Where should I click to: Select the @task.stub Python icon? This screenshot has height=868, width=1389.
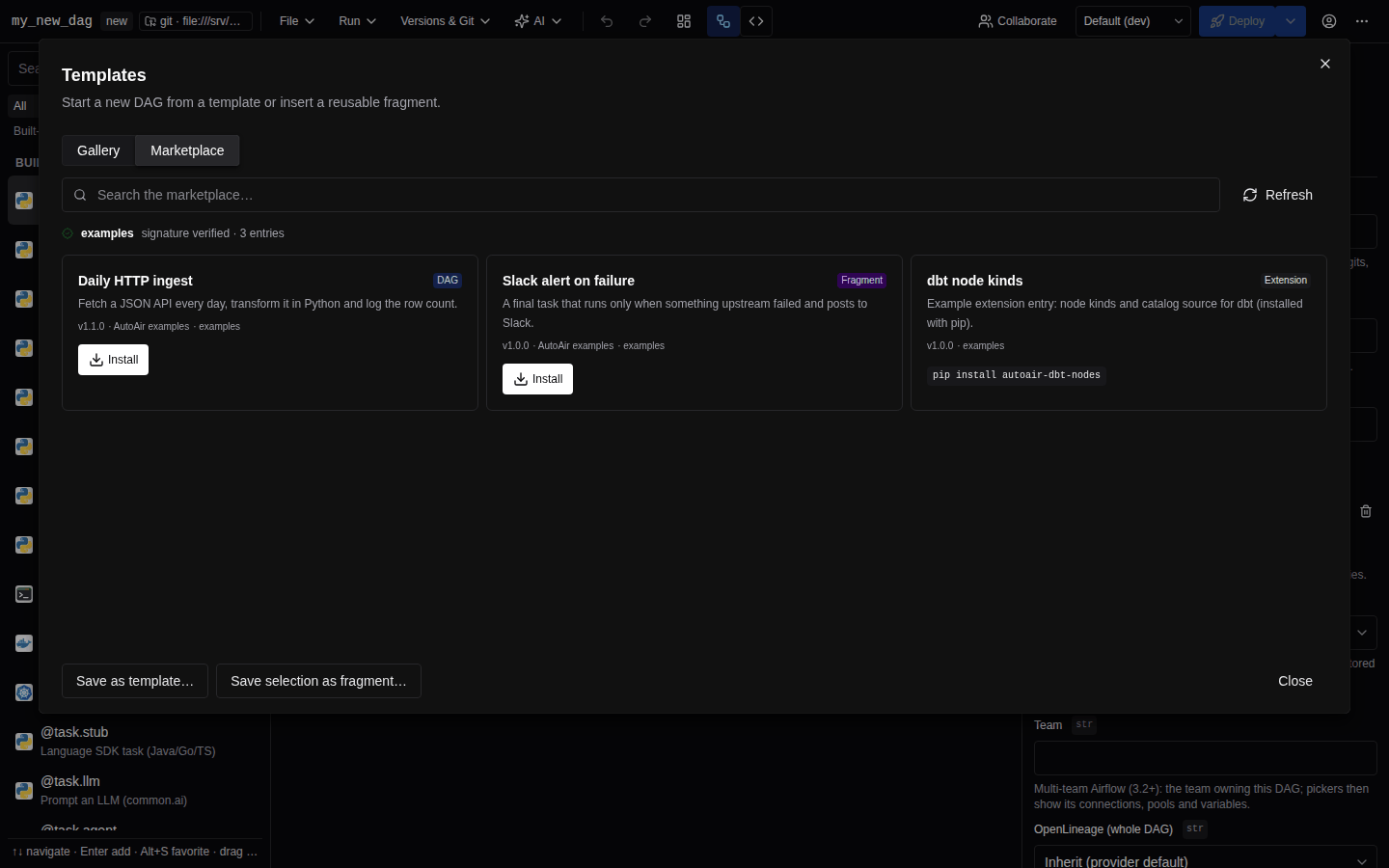click(x=24, y=742)
